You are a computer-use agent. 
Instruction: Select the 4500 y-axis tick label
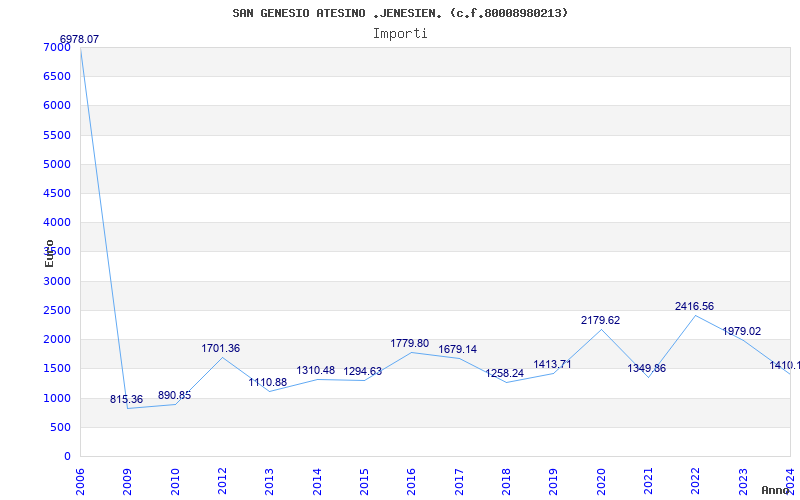tap(57, 193)
